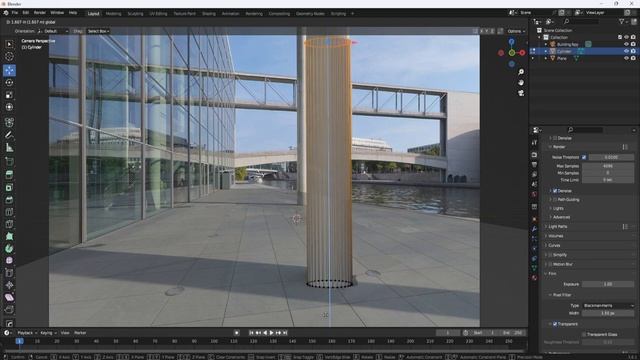
Task: Toggle camera view gizmo icon
Action: click(521, 93)
